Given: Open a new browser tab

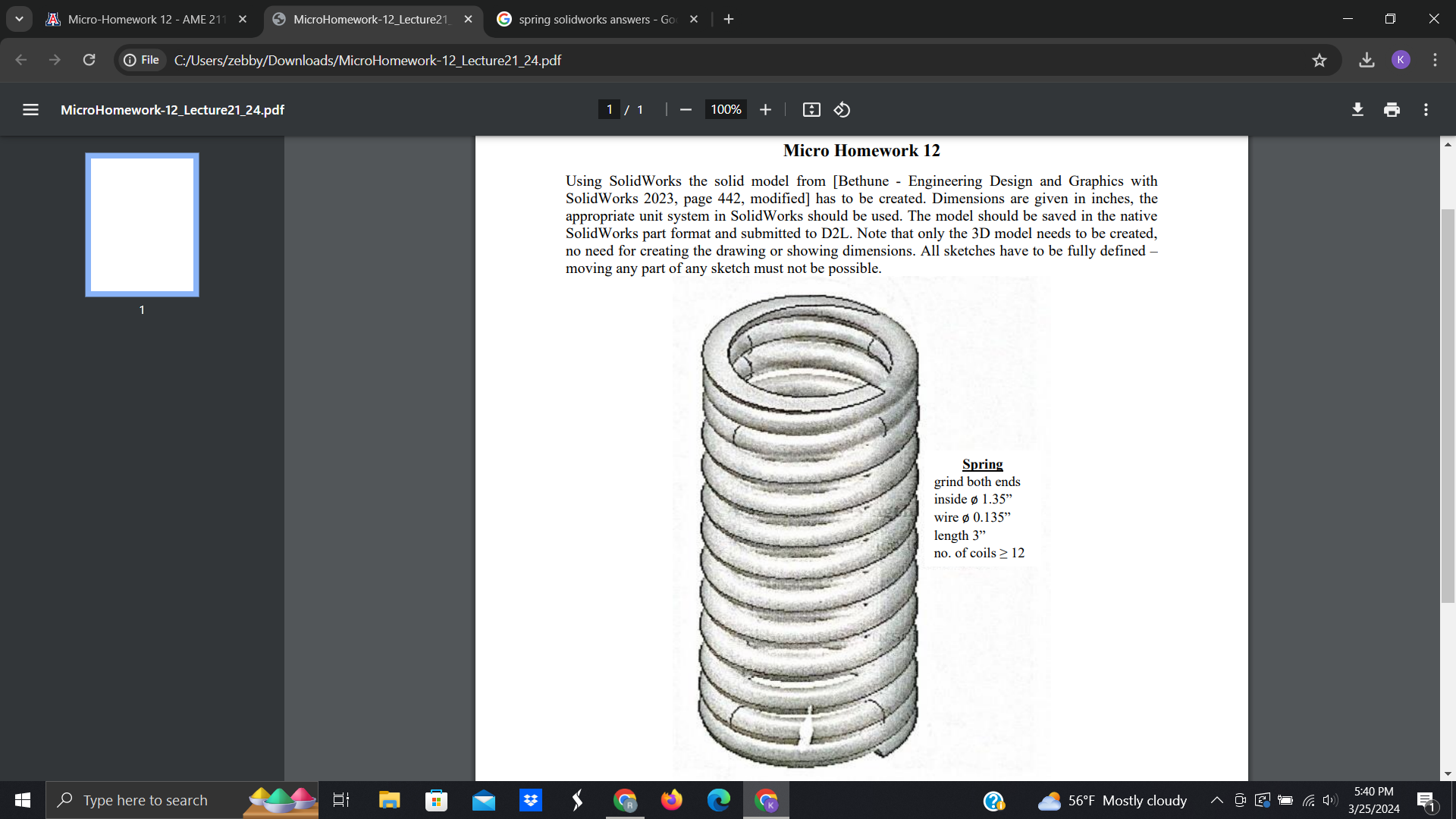Looking at the screenshot, I should coord(729,19).
